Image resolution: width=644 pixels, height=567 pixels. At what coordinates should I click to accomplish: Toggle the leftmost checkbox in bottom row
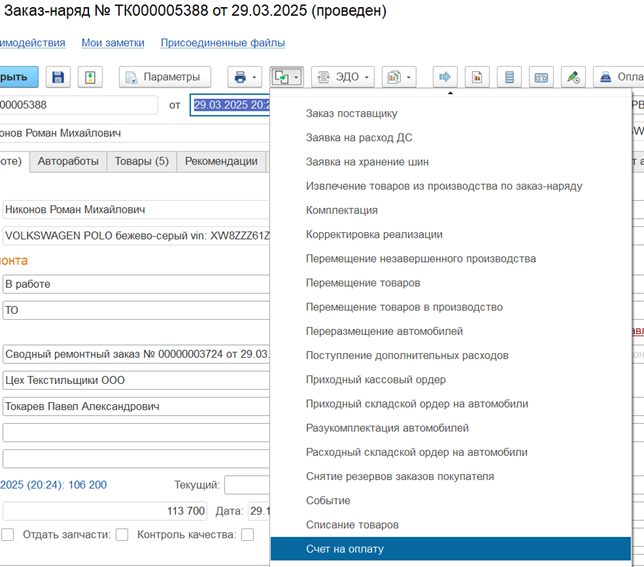click(x=8, y=535)
